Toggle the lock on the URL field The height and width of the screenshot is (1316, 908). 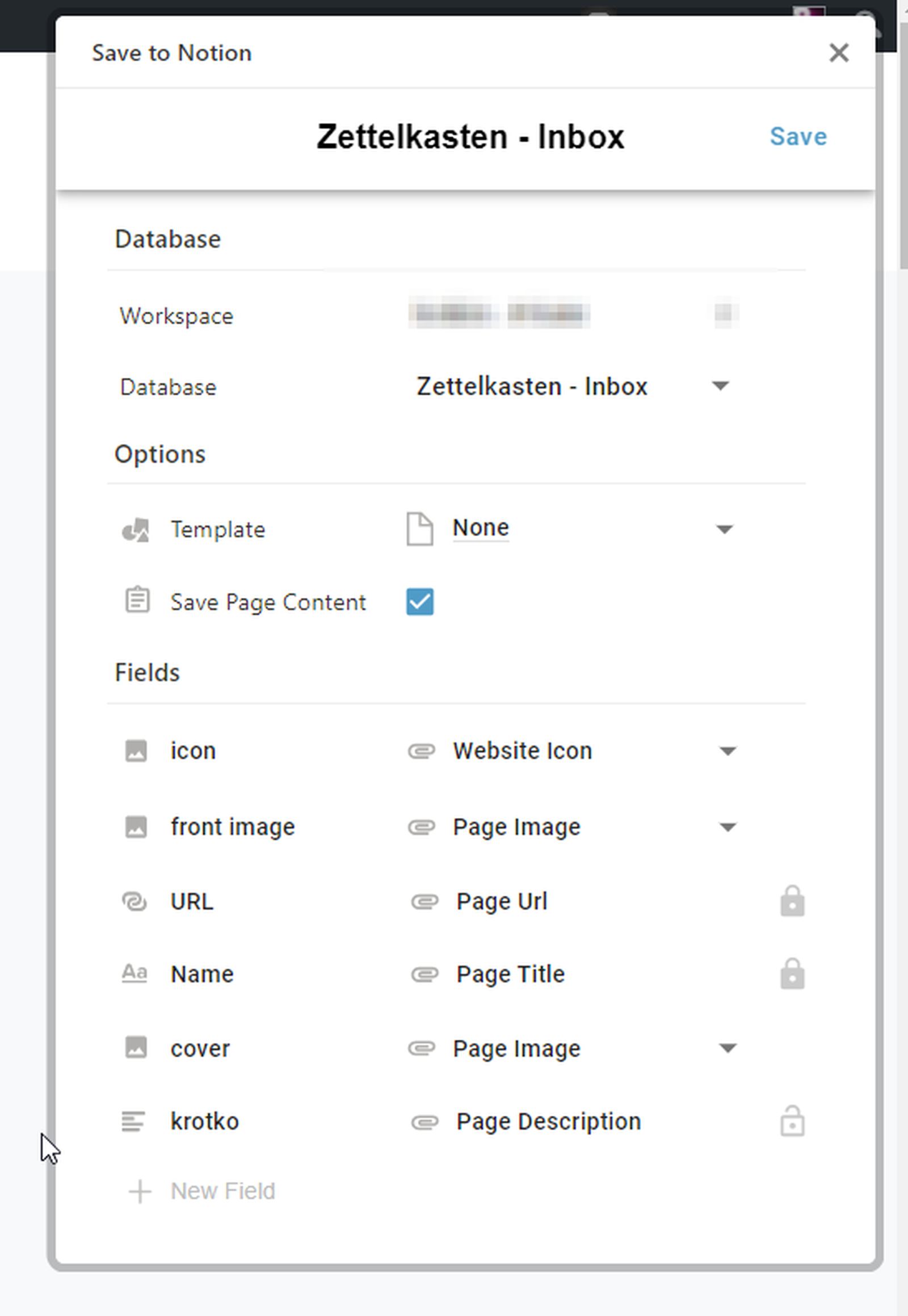[x=792, y=901]
